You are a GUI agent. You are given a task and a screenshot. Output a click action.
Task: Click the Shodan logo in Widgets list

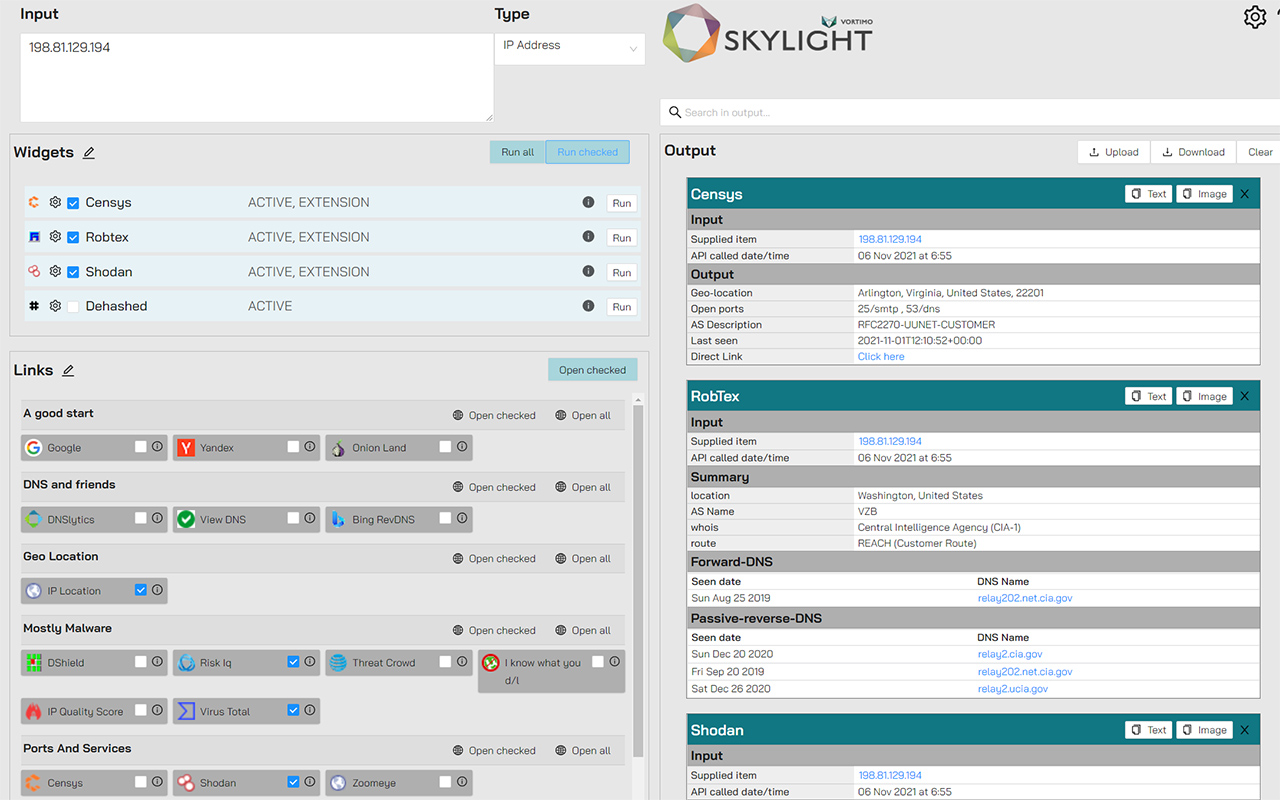tap(34, 272)
